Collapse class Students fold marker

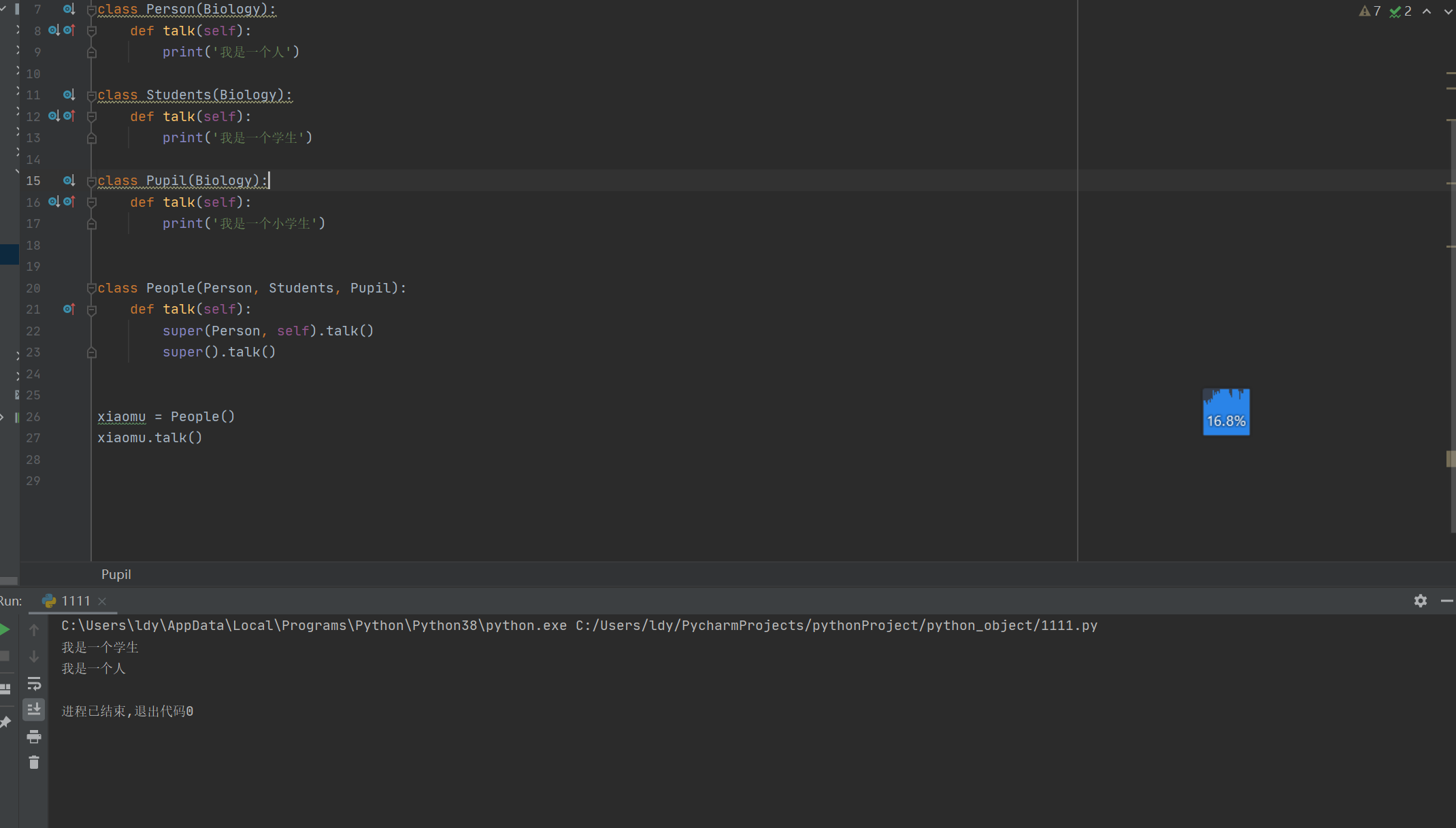(92, 95)
